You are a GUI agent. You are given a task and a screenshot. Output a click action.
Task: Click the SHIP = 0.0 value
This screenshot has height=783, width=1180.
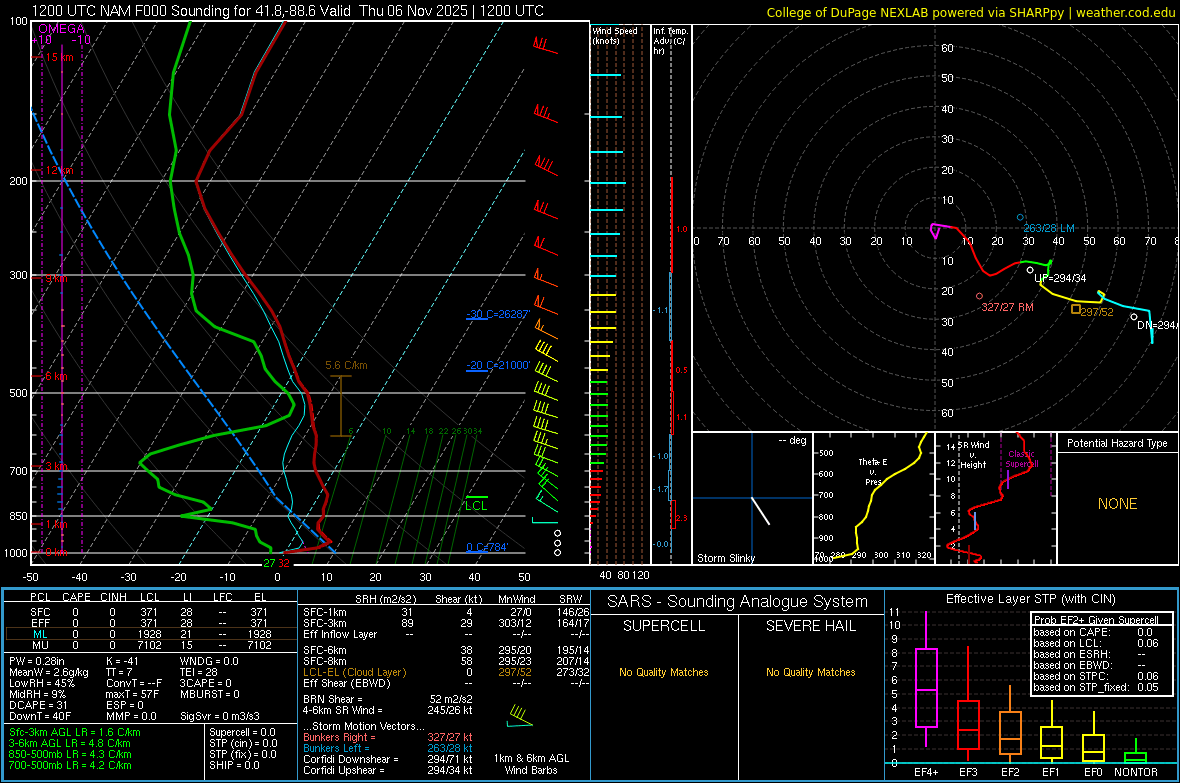tap(234, 765)
